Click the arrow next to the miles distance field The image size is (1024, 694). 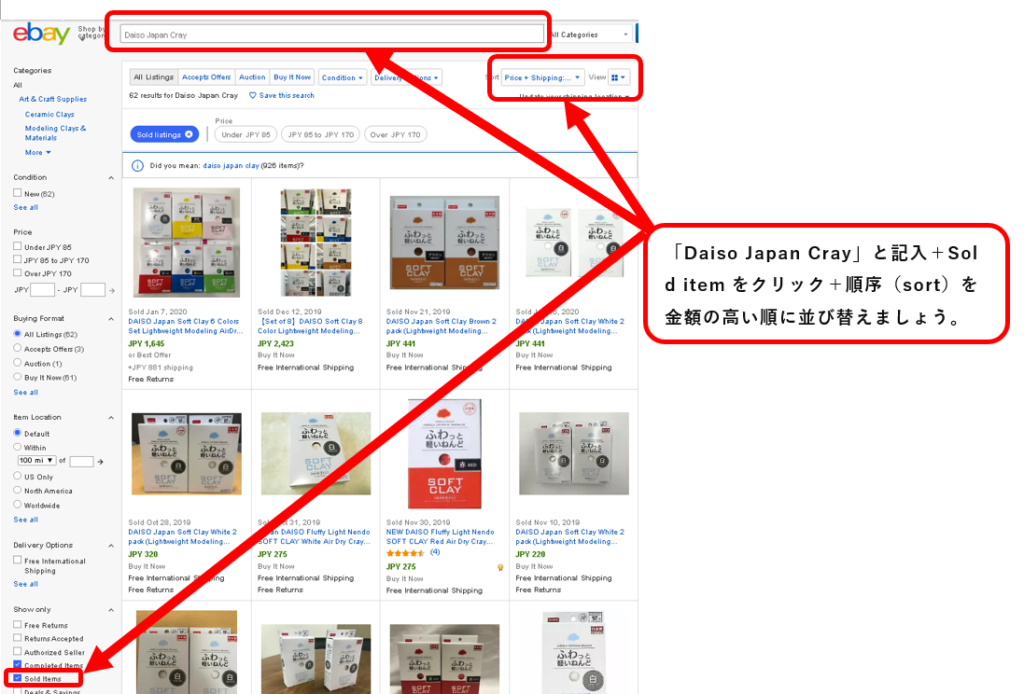(100, 462)
